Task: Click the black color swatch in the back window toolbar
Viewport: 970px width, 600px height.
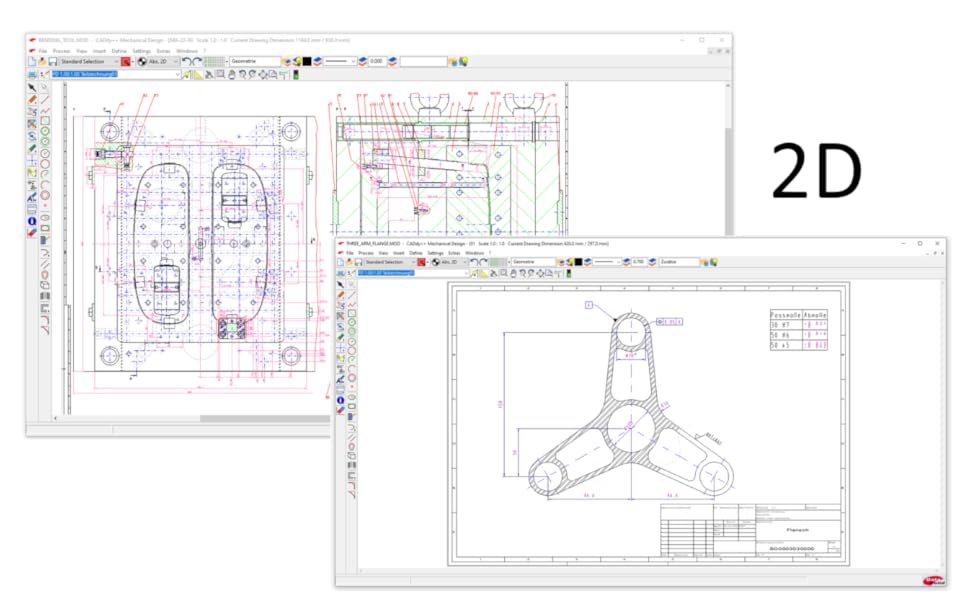Action: pyautogui.click(x=305, y=62)
